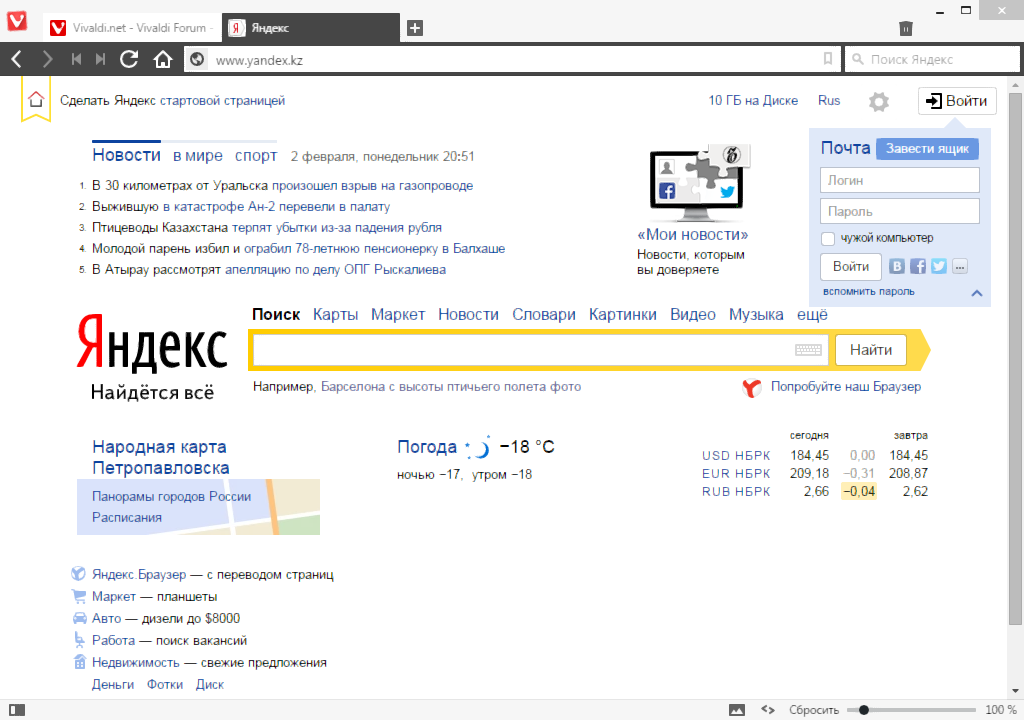
Task: Open the 'Мои новости' monitor thumbnail
Action: 699,184
